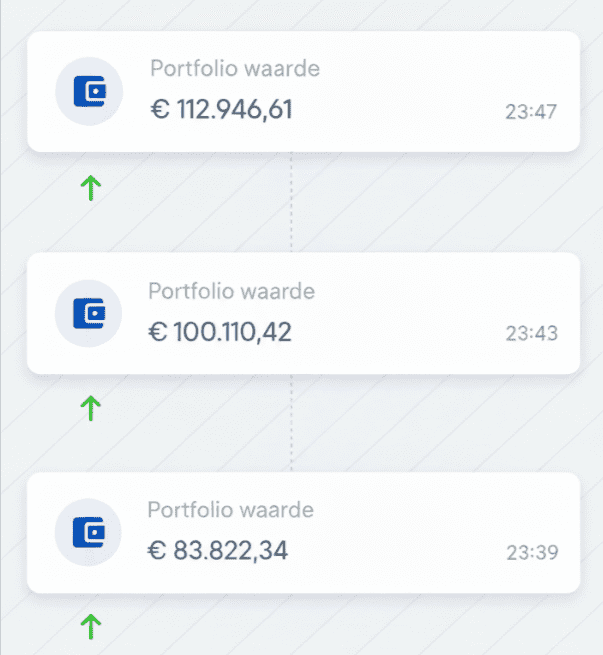Select the € 112.946,61 portfolio value
This screenshot has width=603, height=655.
pyautogui.click(x=221, y=109)
